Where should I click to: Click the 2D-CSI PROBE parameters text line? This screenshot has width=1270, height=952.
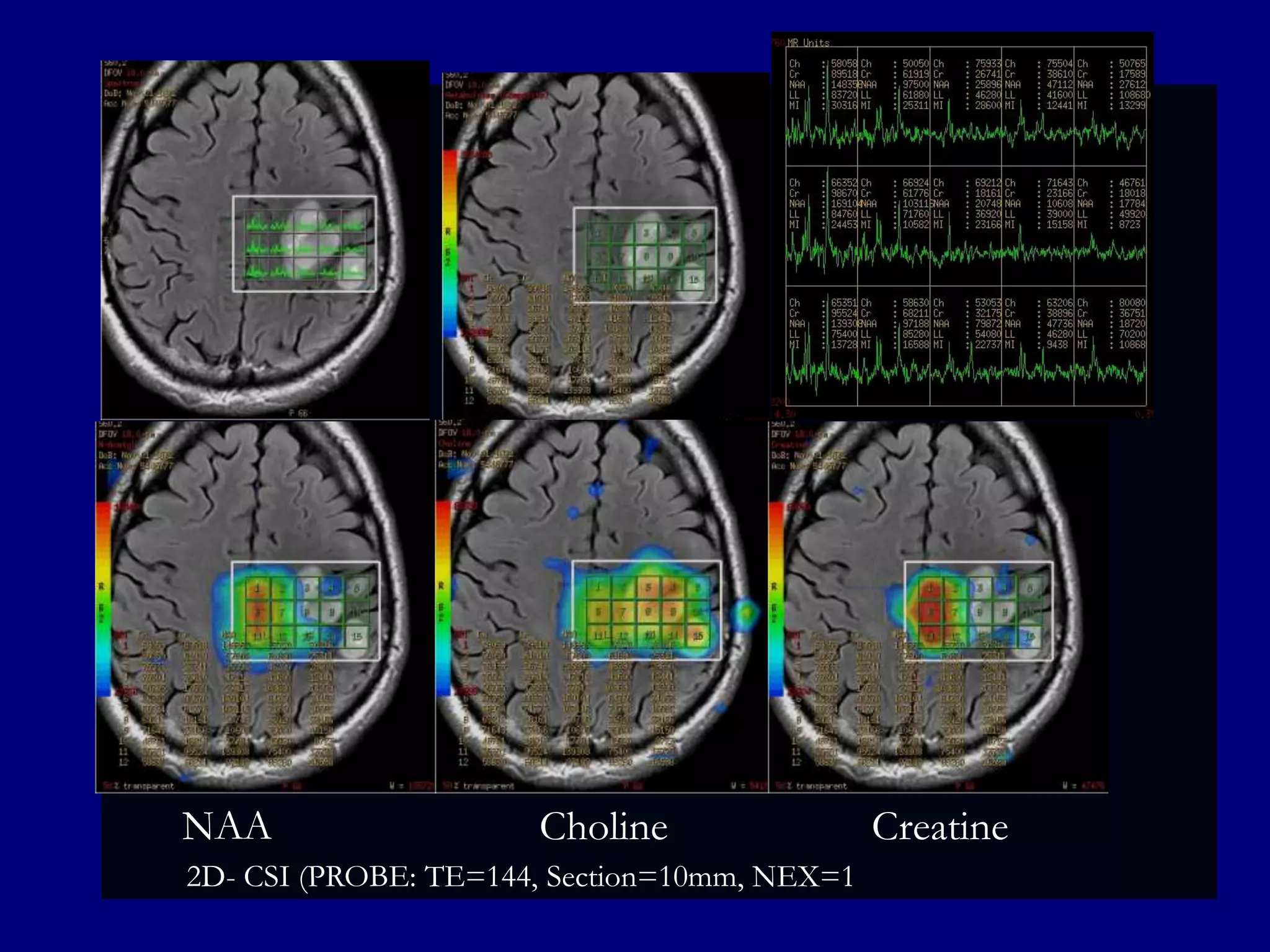(x=520, y=876)
